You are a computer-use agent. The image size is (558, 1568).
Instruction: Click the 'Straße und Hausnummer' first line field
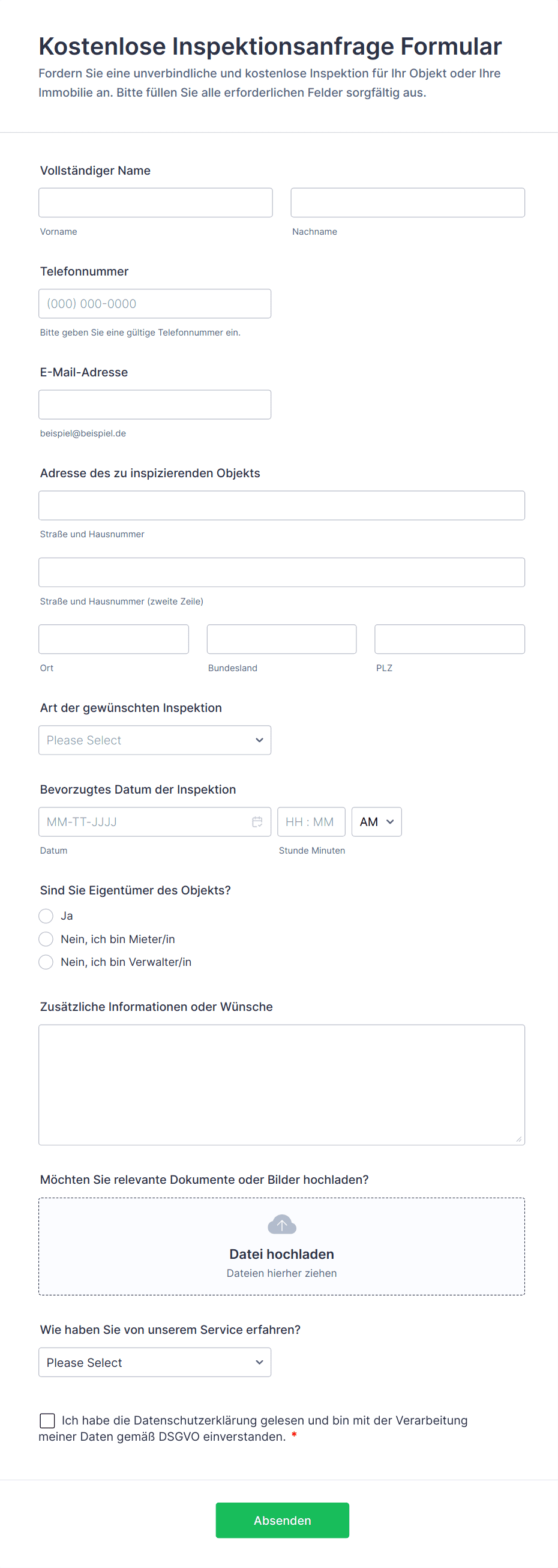click(x=281, y=505)
